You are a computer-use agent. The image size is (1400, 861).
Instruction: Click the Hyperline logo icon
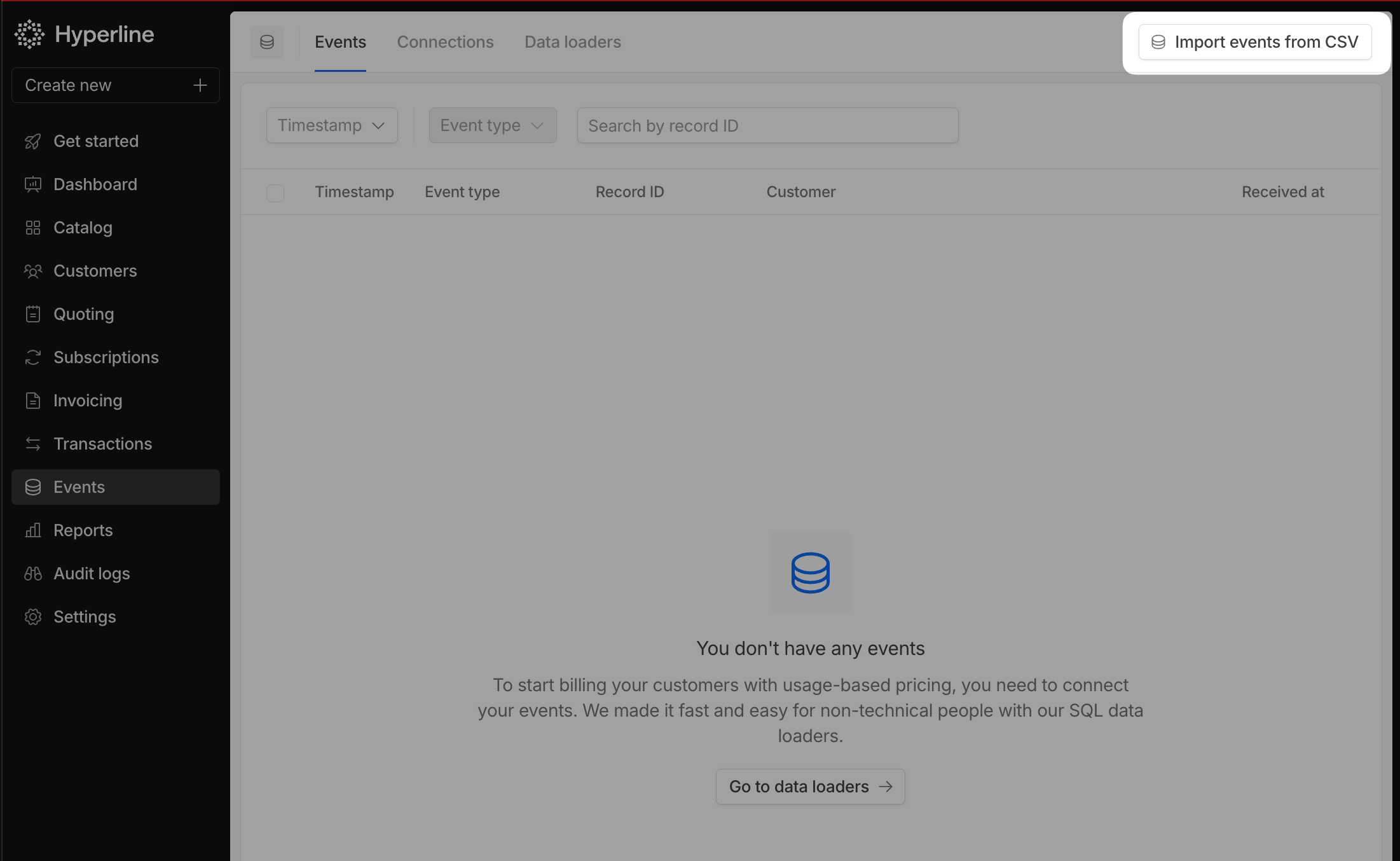(29, 34)
